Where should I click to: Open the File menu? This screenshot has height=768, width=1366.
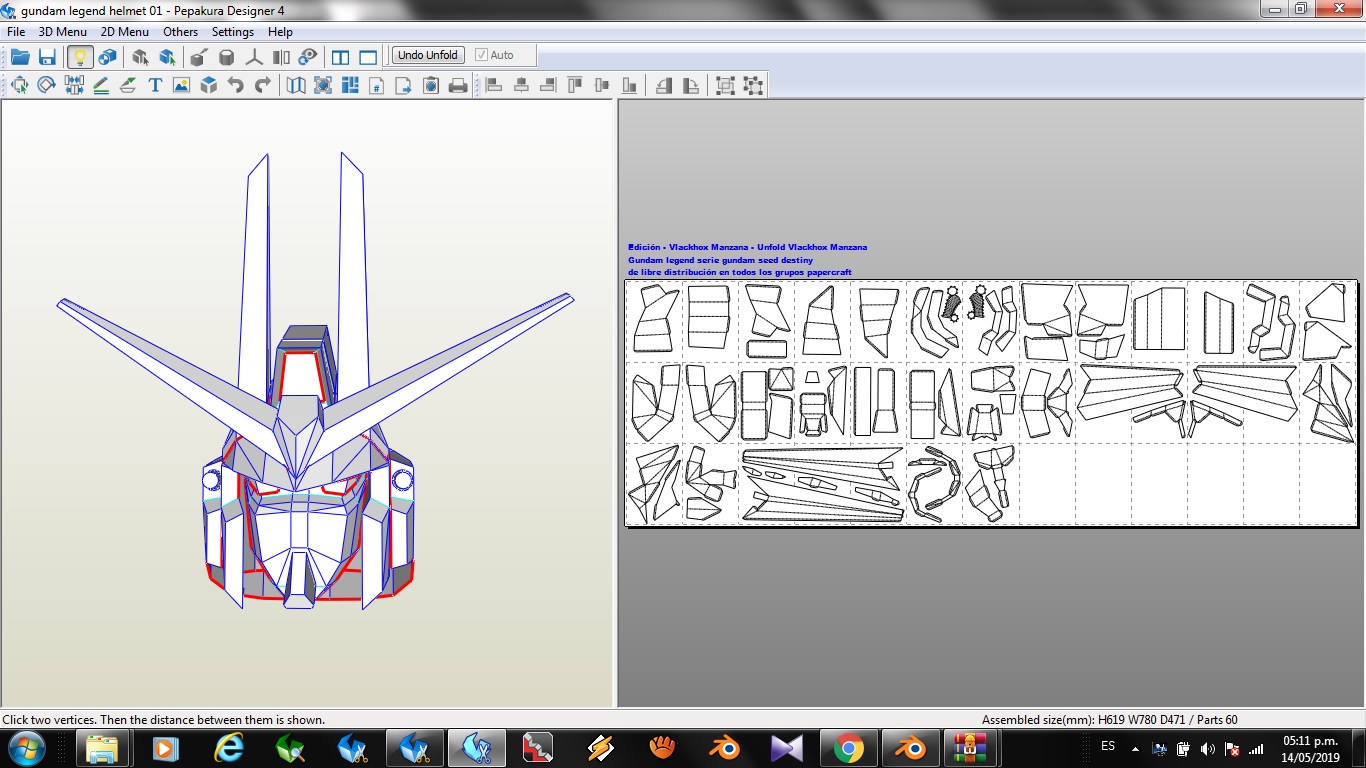[x=16, y=31]
